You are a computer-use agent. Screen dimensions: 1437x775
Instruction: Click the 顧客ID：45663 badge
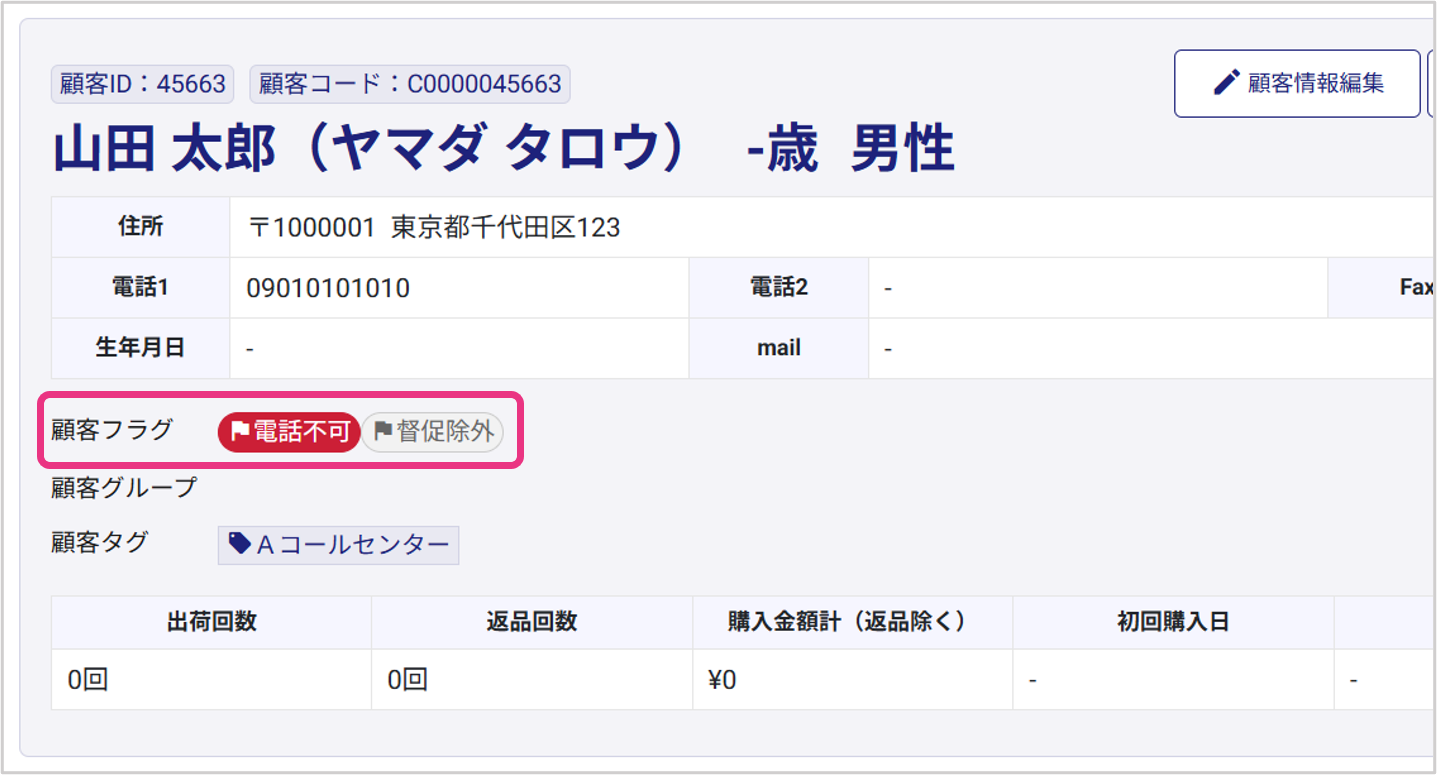(142, 84)
